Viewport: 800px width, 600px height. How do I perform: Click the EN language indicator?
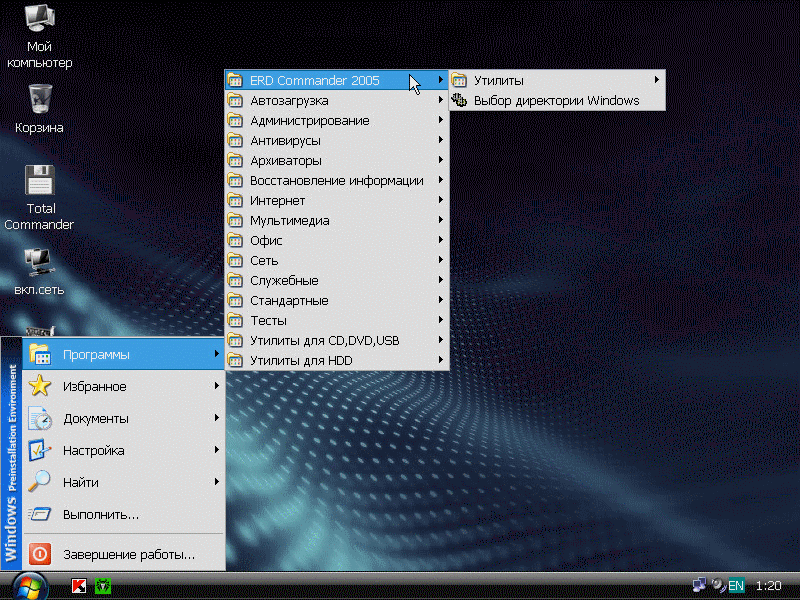coord(736,586)
